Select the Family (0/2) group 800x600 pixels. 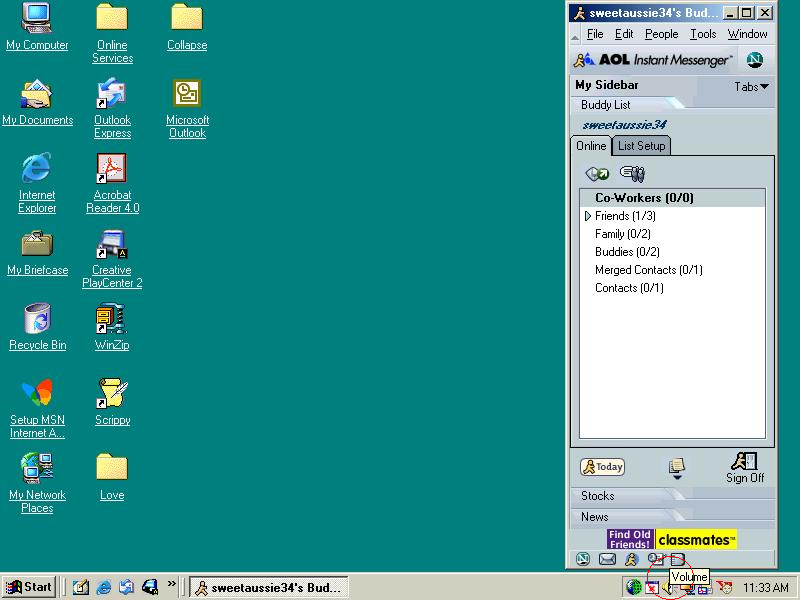coord(622,234)
